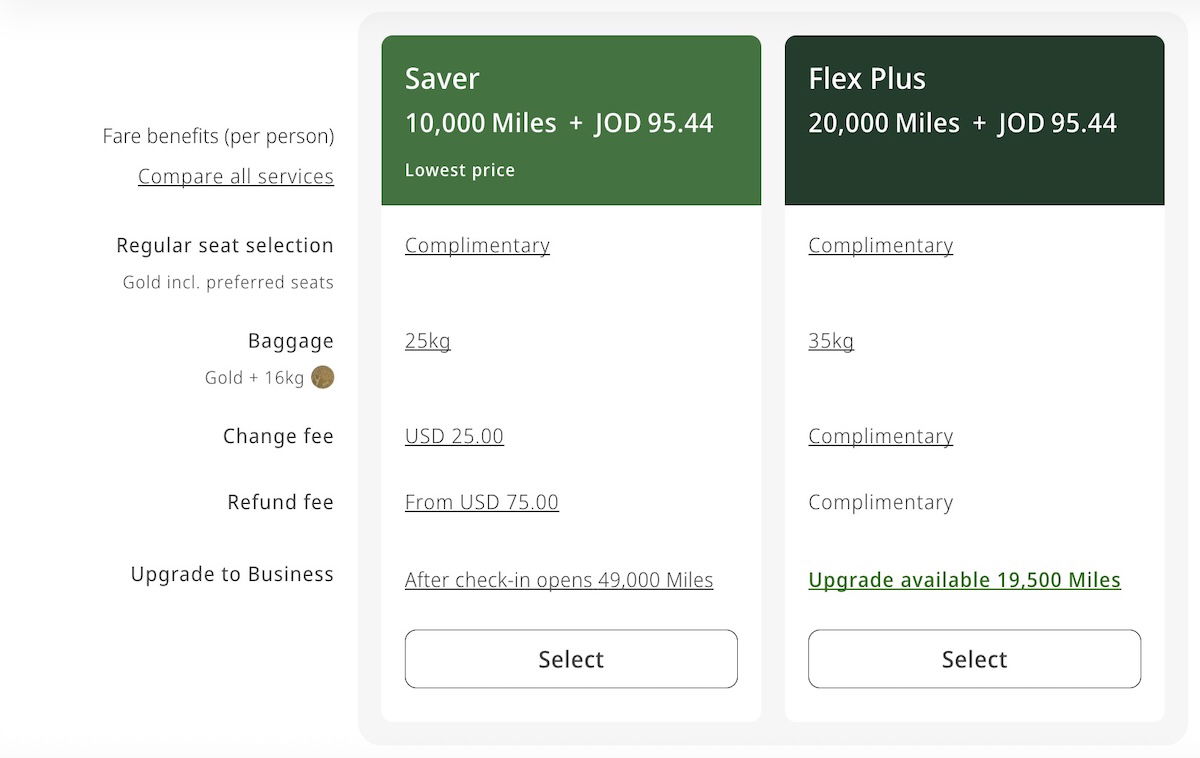1200x758 pixels.
Task: Click the Gold + 16kg baggage note
Action: [x=254, y=378]
